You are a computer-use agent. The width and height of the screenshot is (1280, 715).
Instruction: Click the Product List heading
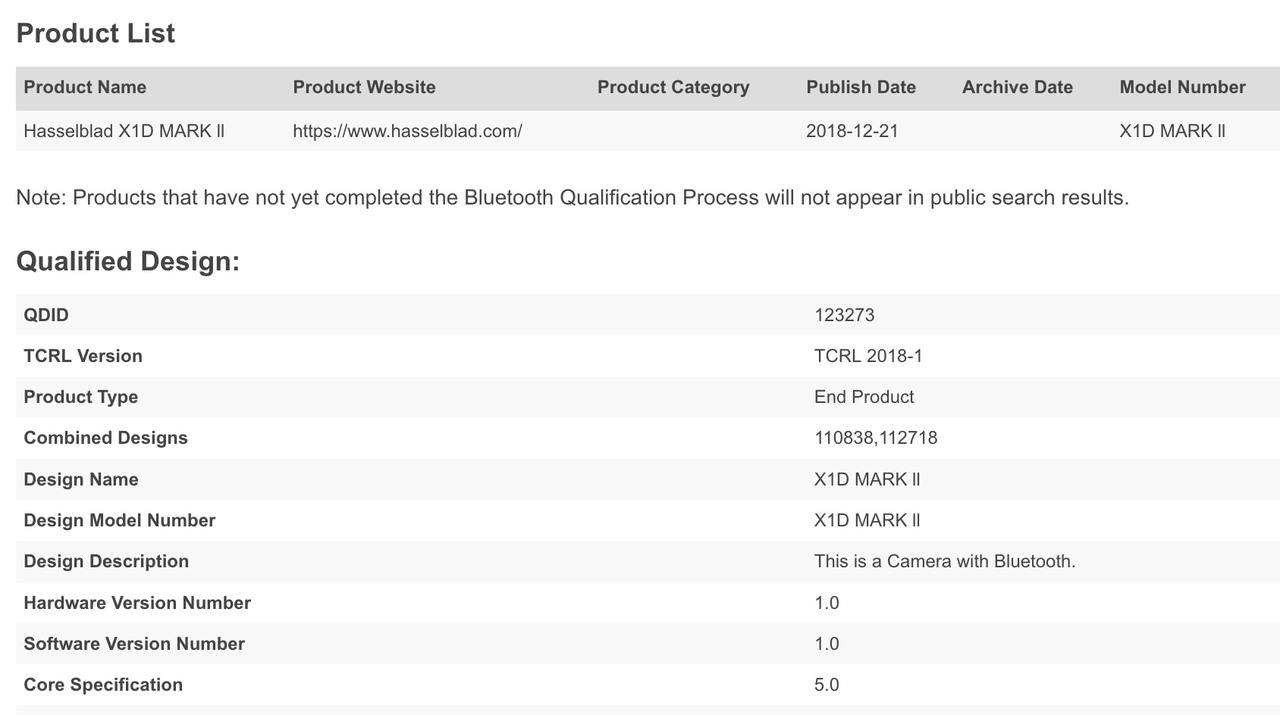pyautogui.click(x=96, y=33)
